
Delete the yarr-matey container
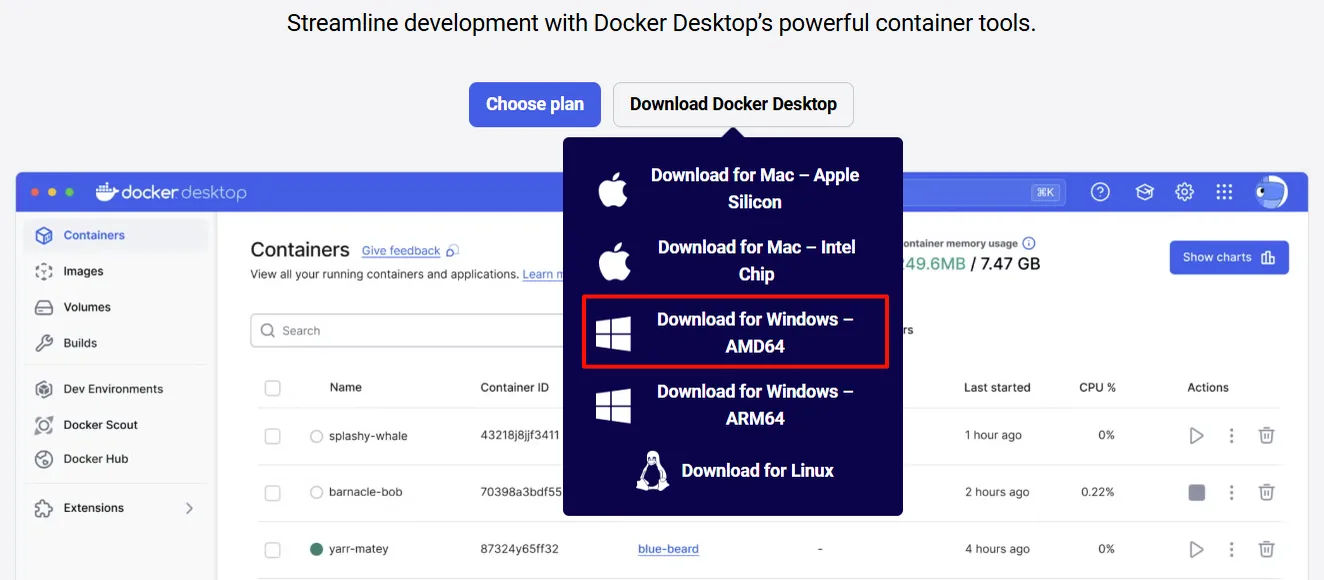1266,549
